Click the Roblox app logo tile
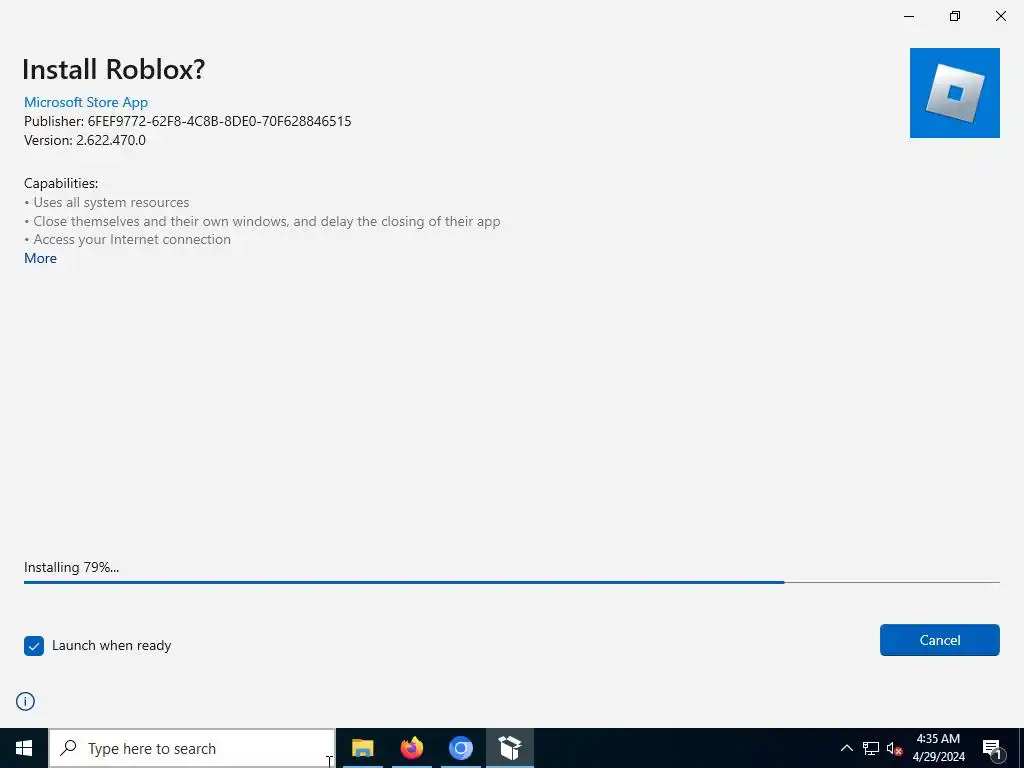The width and height of the screenshot is (1024, 768). (954, 93)
